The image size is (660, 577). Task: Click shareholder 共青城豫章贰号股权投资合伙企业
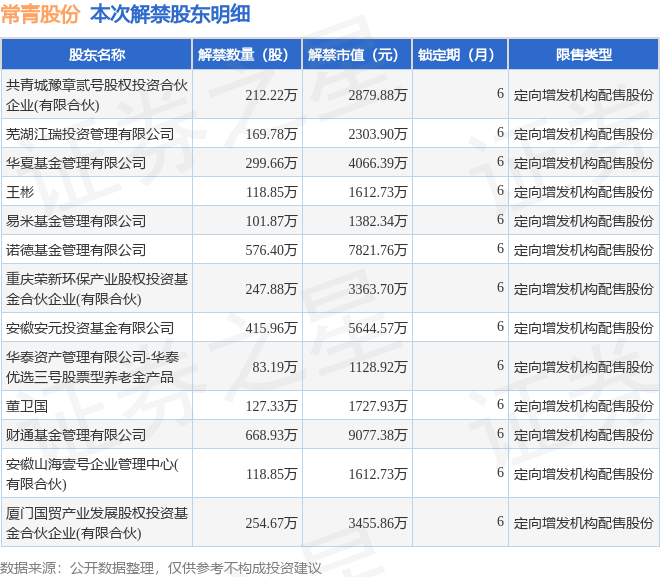coord(97,95)
